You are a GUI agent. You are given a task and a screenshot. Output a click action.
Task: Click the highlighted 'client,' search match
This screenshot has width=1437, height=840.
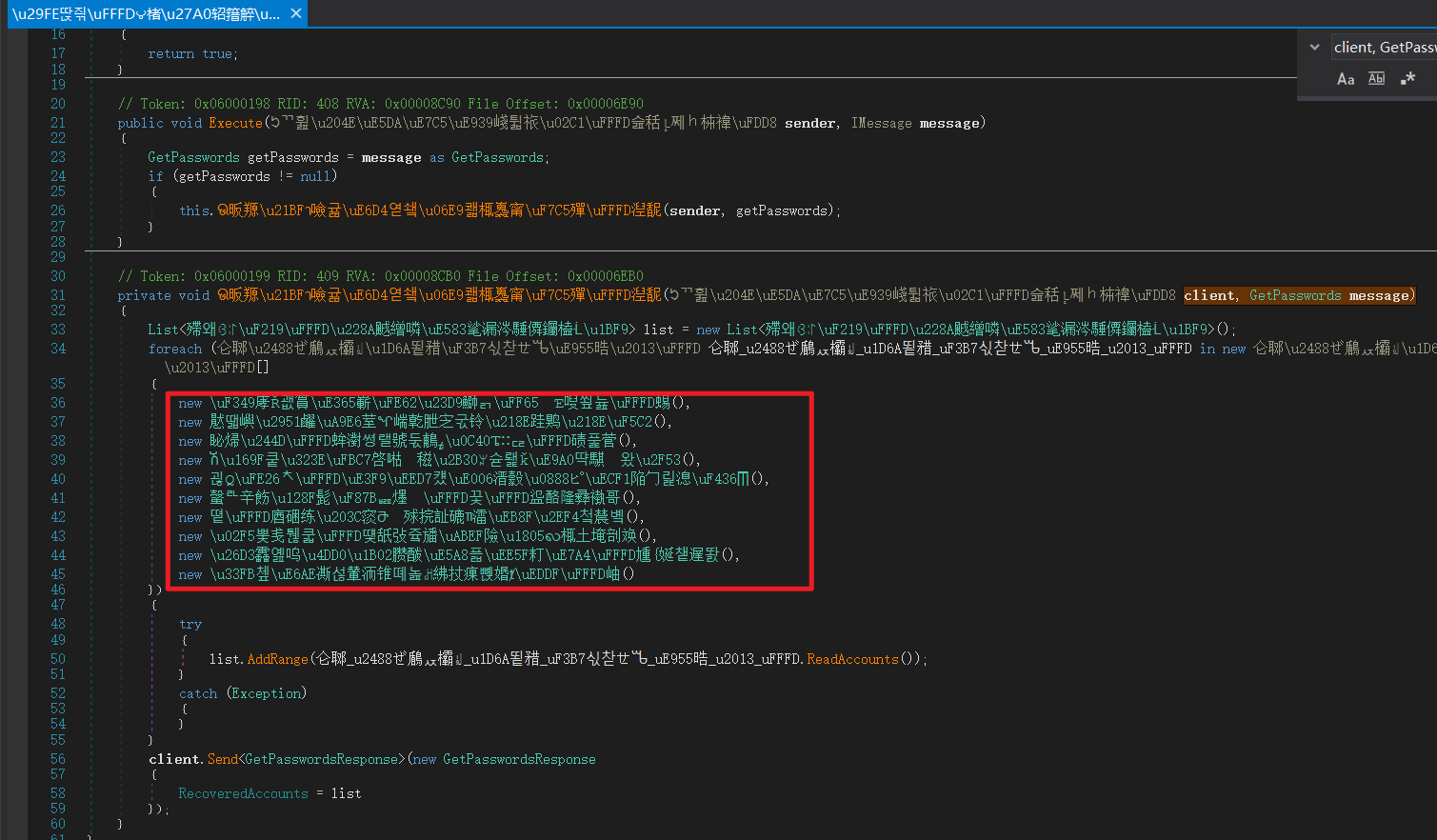coord(1211,295)
